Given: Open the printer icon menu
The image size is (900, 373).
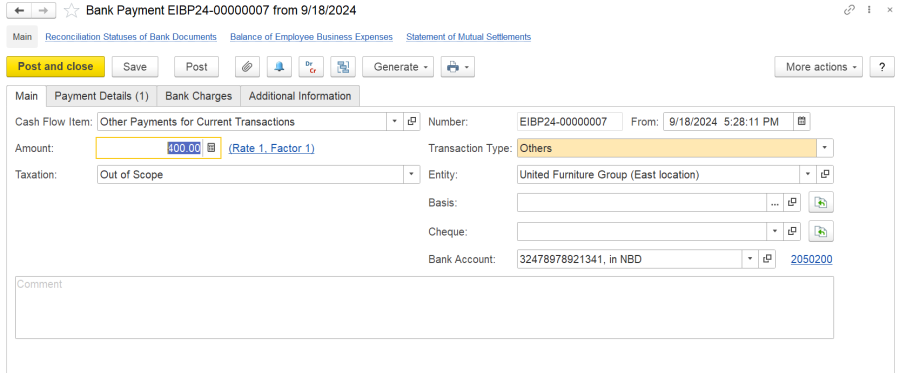Looking at the screenshot, I should [x=457, y=67].
